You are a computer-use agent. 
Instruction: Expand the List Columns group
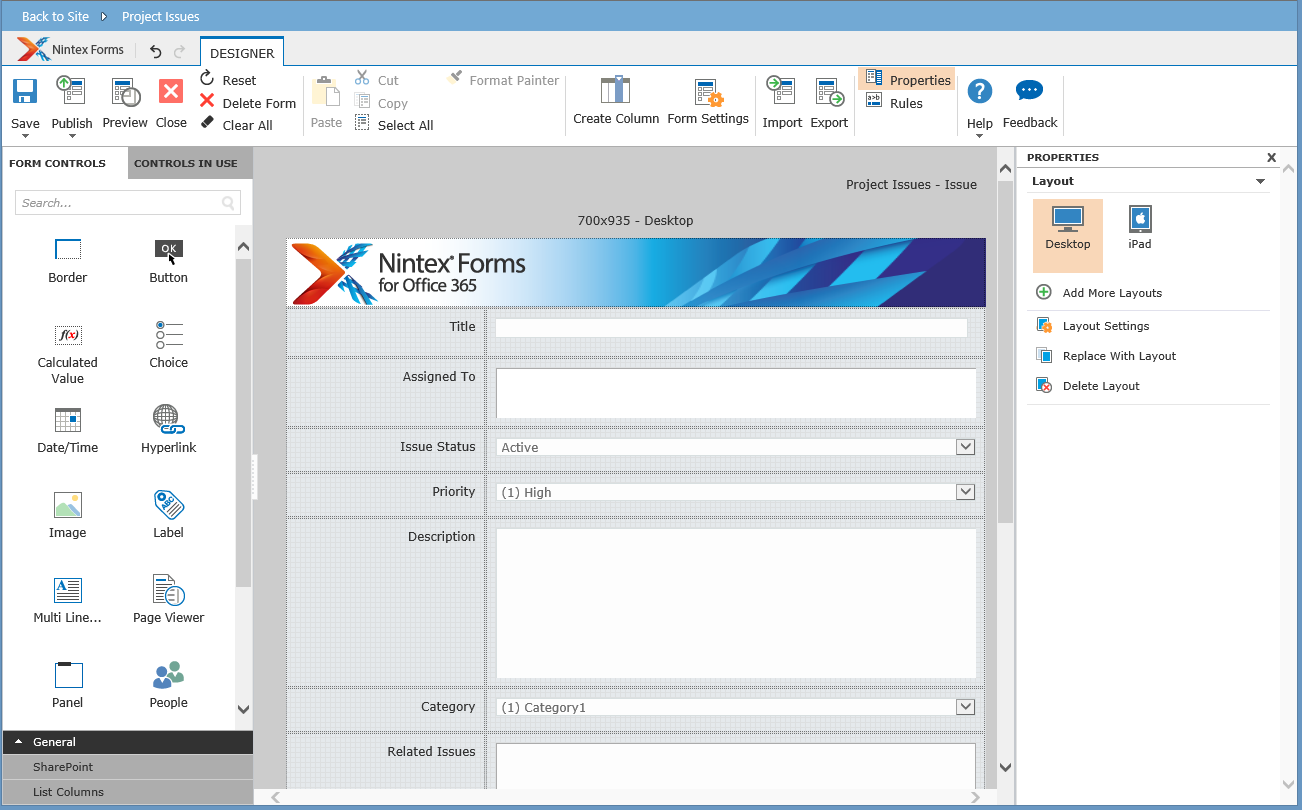(127, 792)
